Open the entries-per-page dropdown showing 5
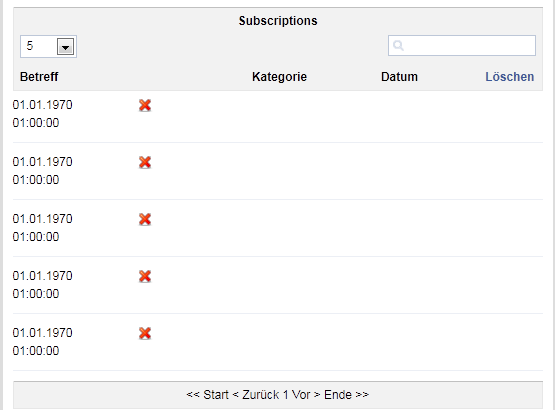Screen dimensions: 555x410 click(x=48, y=46)
